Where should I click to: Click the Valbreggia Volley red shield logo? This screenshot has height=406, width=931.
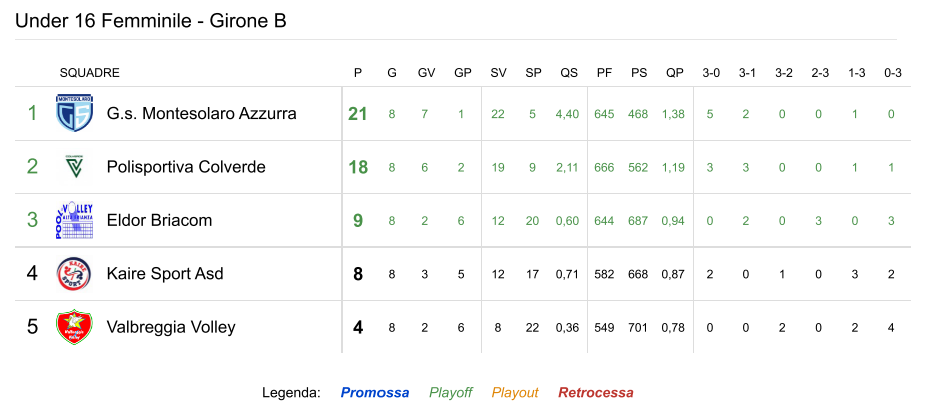point(74,327)
